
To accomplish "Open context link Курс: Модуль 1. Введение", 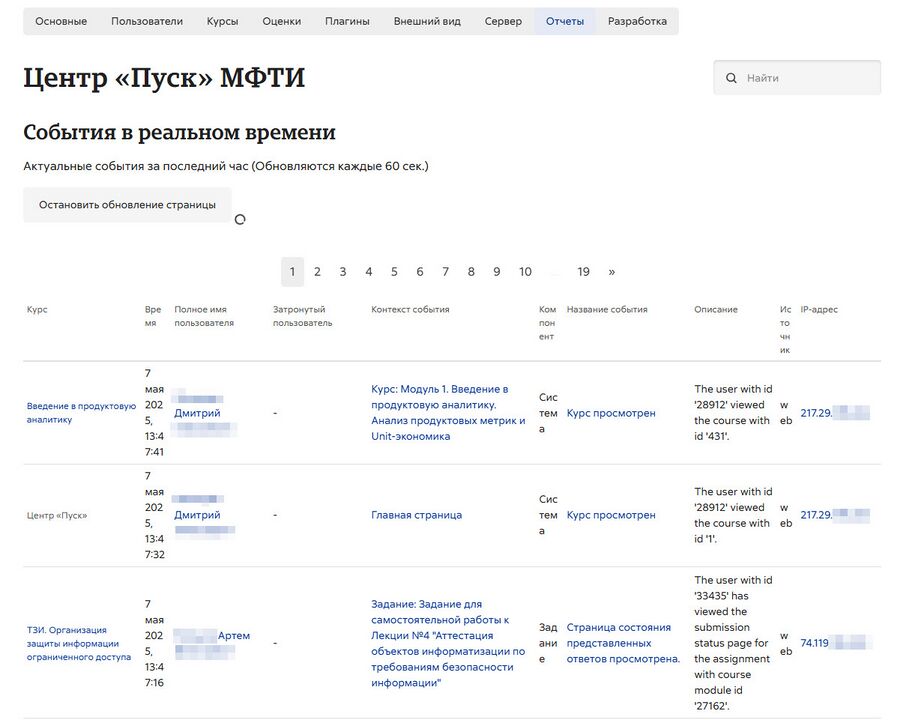I will click(x=448, y=413).
